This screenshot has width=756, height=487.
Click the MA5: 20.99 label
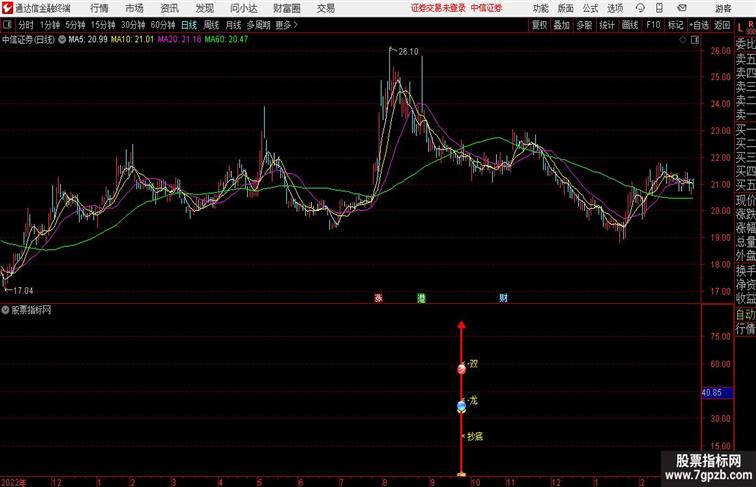click(x=88, y=40)
